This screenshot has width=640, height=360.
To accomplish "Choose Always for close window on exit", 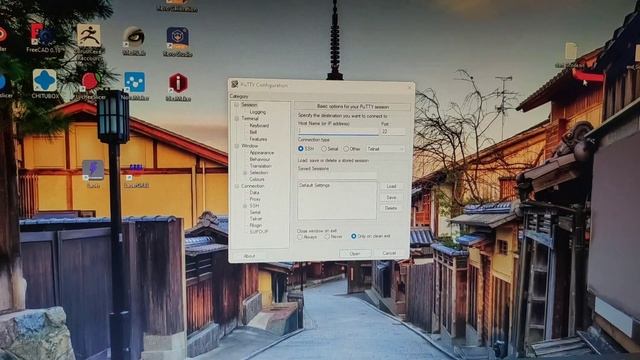I will pyautogui.click(x=300, y=237).
